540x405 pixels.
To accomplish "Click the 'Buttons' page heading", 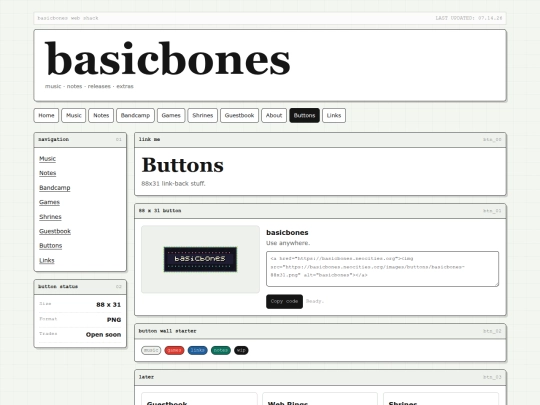I will tap(183, 165).
